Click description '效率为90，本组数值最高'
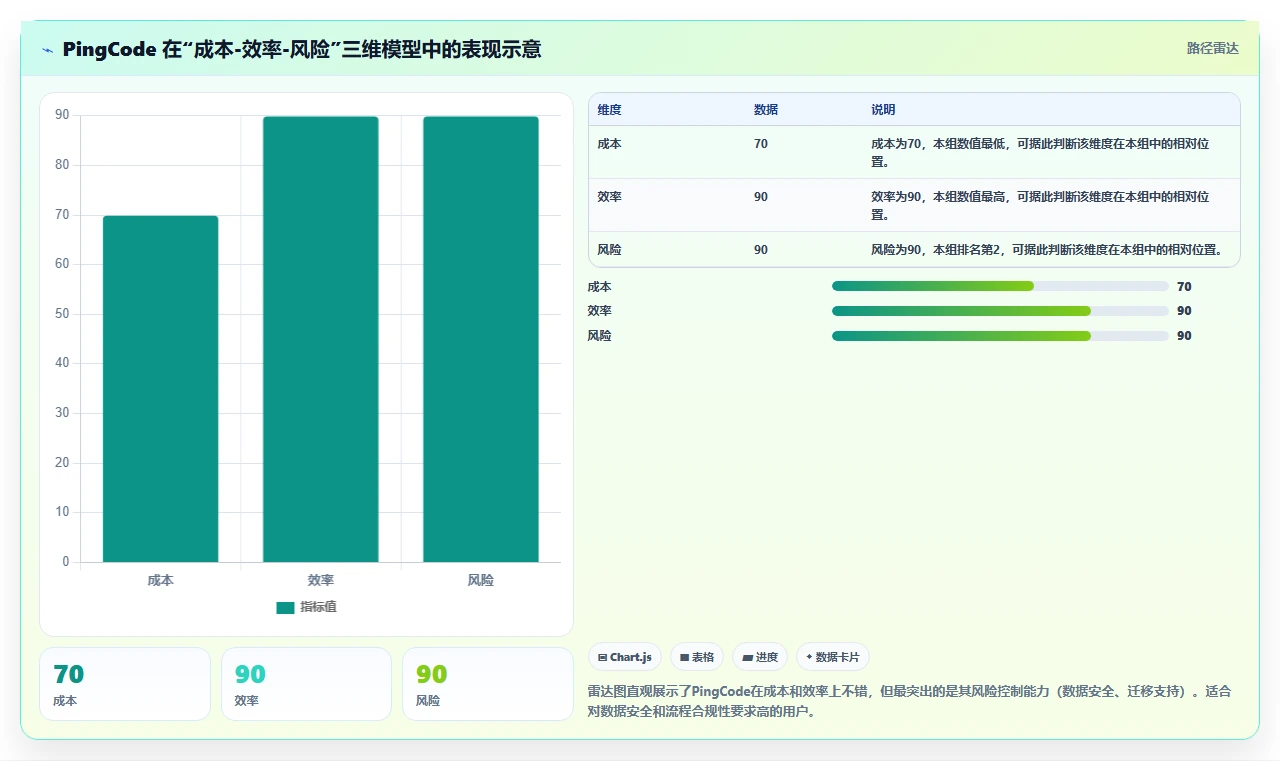Image resolution: width=1280 pixels, height=761 pixels. 1040,205
